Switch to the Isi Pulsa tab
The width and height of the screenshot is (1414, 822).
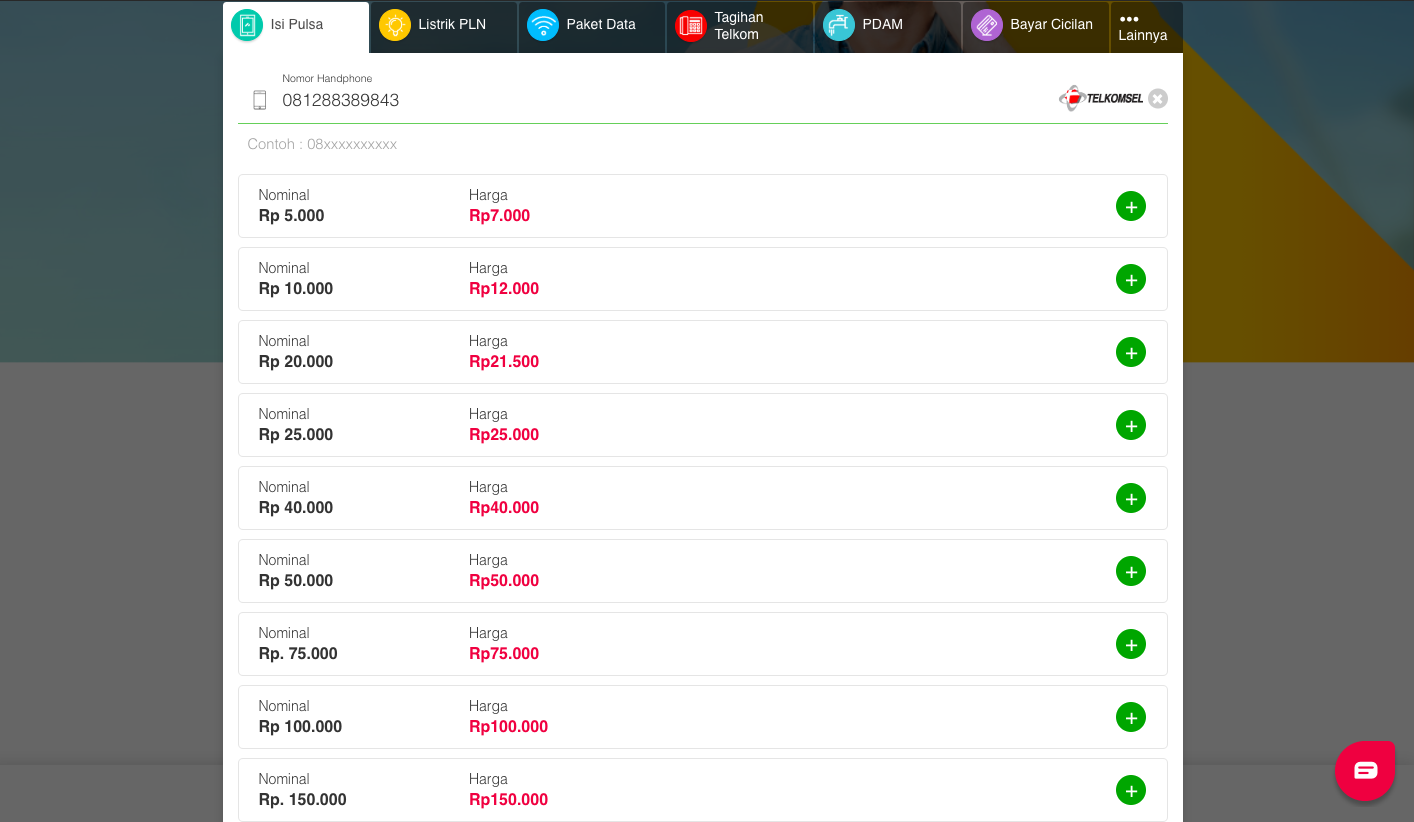(296, 27)
